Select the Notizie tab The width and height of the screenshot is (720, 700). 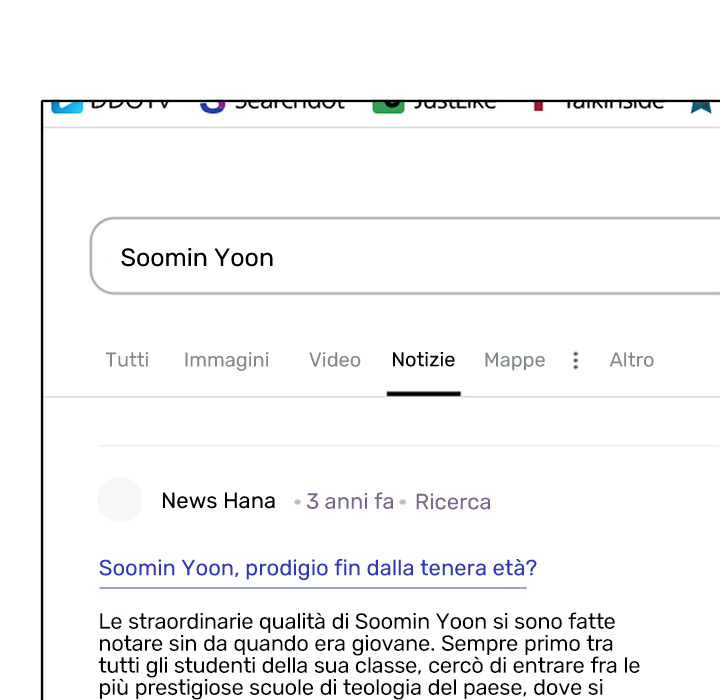point(423,360)
